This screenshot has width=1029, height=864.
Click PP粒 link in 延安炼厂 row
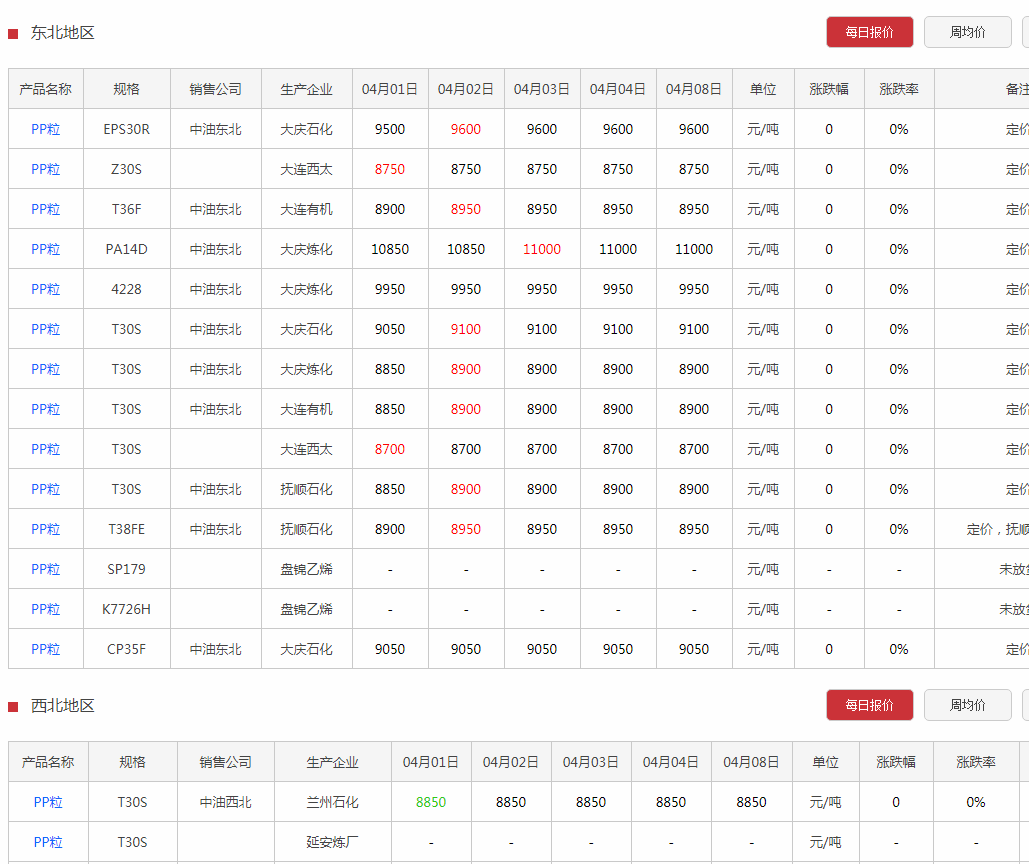coord(48,842)
